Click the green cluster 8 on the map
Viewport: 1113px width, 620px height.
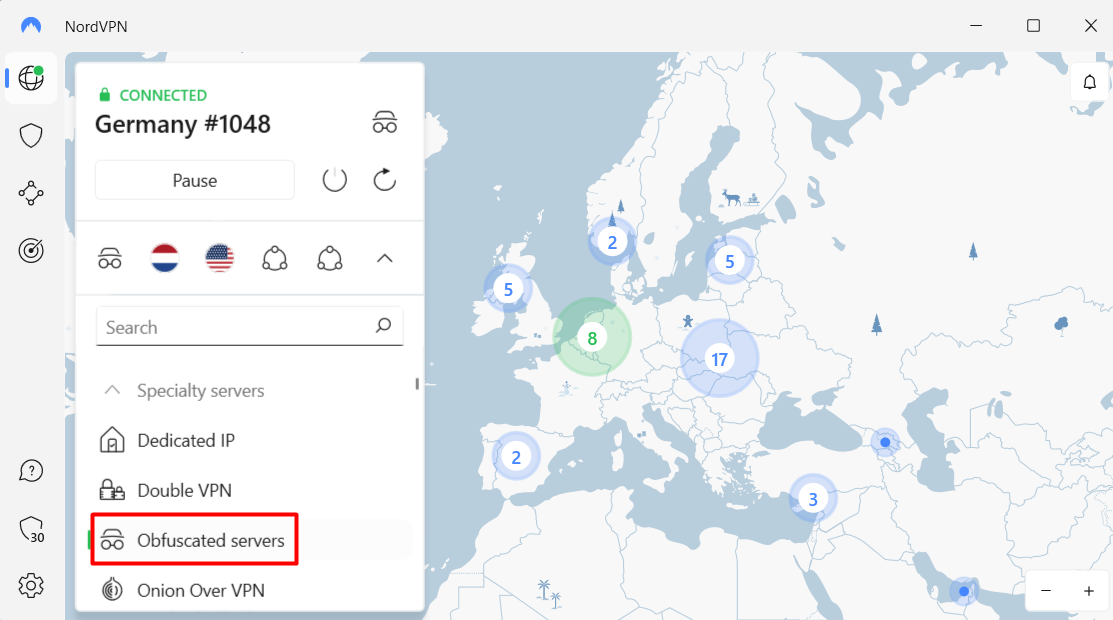tap(592, 338)
